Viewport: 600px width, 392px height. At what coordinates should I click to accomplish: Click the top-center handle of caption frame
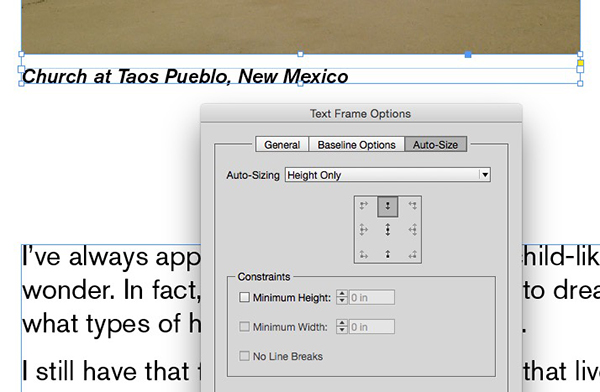pyautogui.click(x=300, y=54)
